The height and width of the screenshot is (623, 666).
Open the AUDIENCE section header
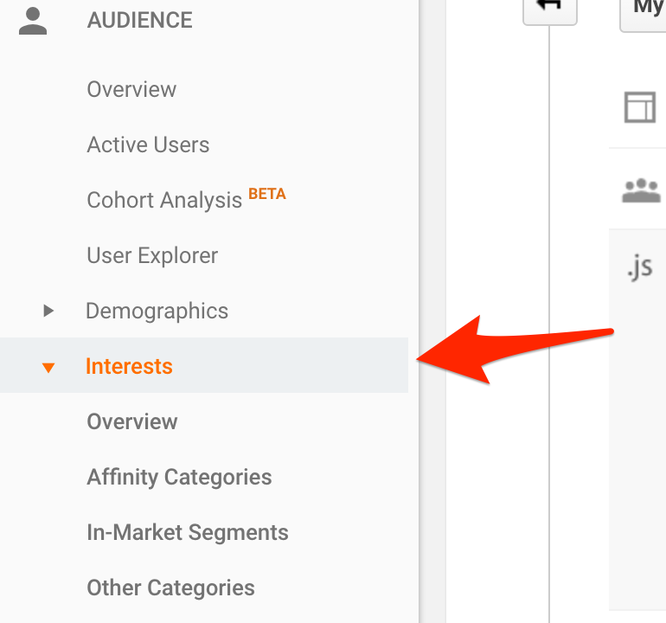click(x=139, y=21)
